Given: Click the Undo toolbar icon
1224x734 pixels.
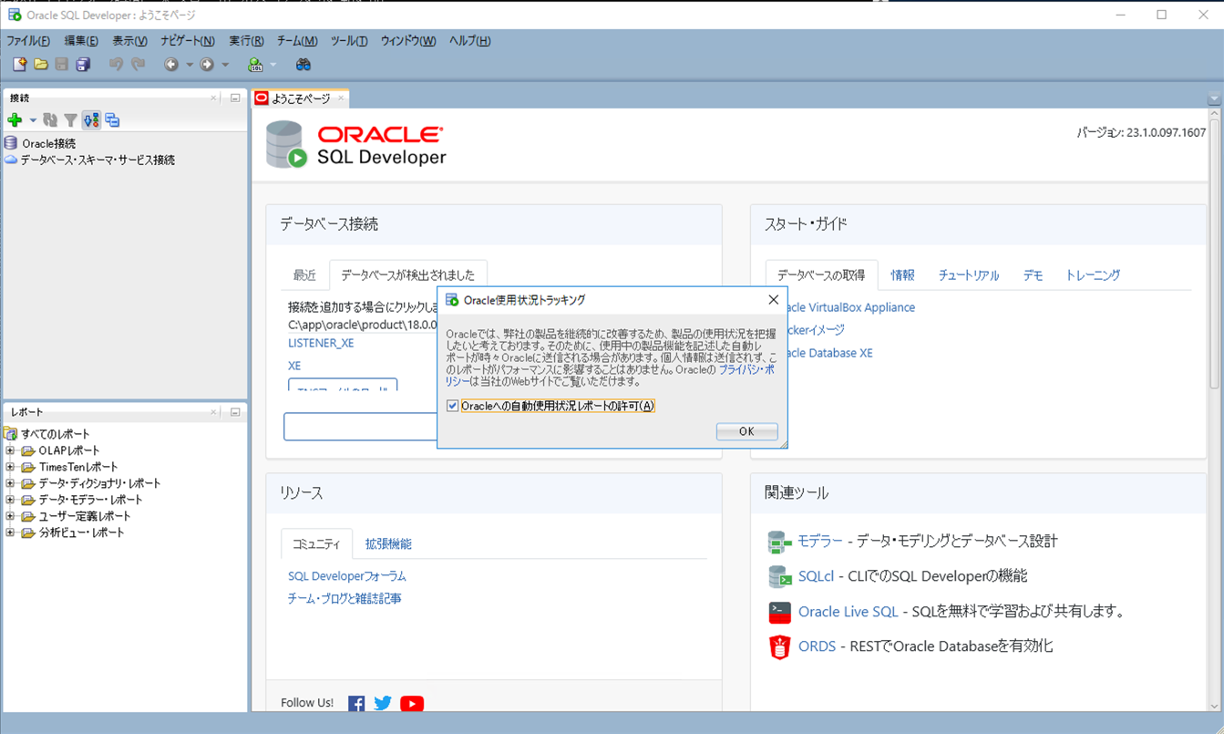Looking at the screenshot, I should tap(117, 64).
